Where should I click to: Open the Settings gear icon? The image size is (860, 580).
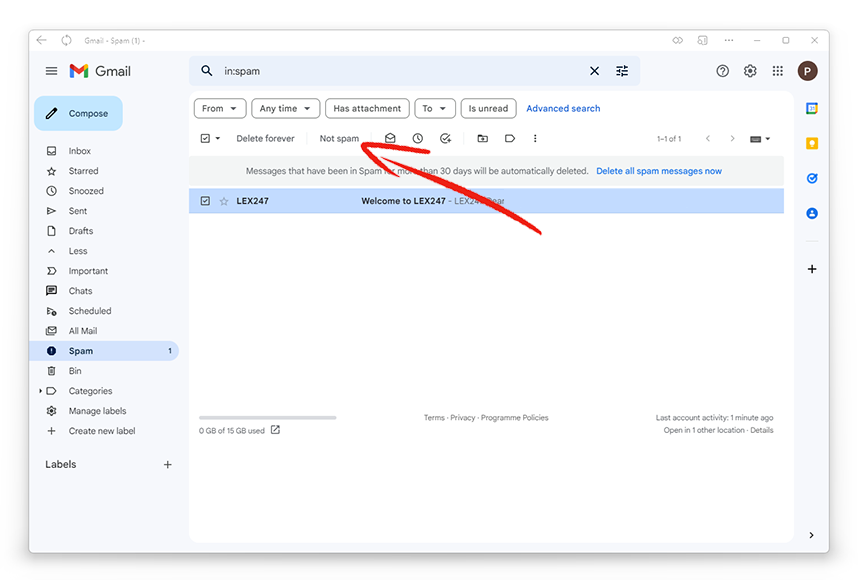tap(750, 71)
